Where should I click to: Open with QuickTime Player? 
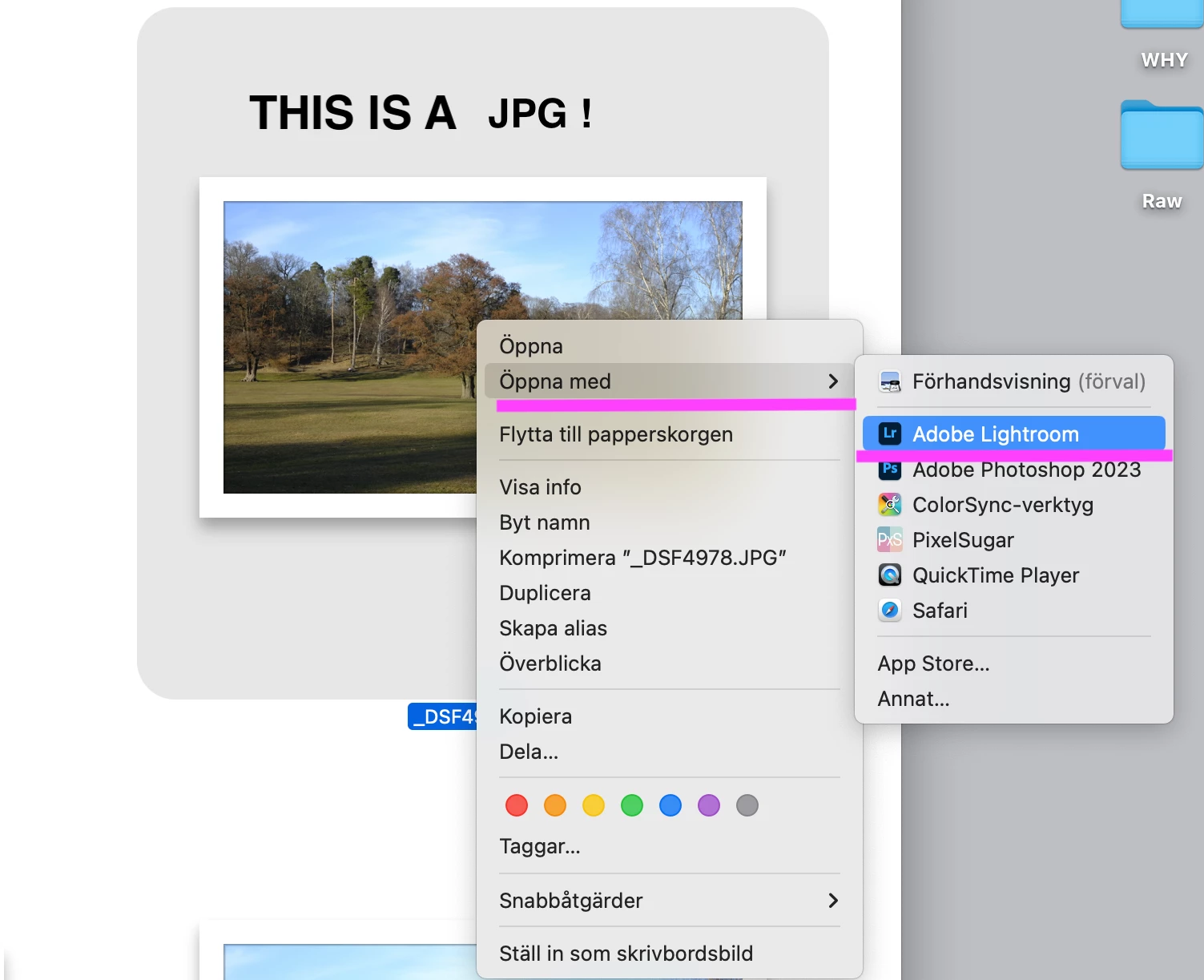pos(1014,575)
